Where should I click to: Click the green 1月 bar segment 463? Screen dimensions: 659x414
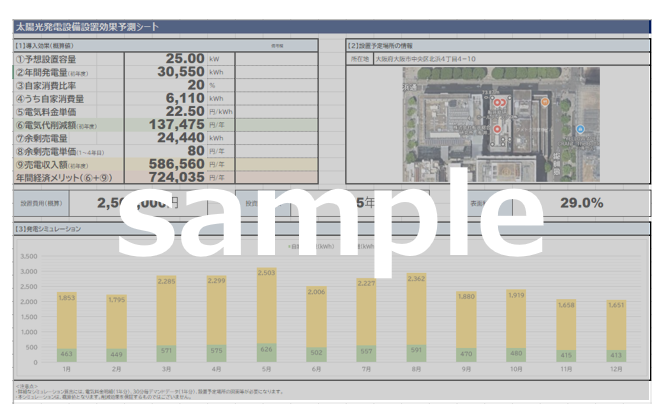click(x=67, y=354)
